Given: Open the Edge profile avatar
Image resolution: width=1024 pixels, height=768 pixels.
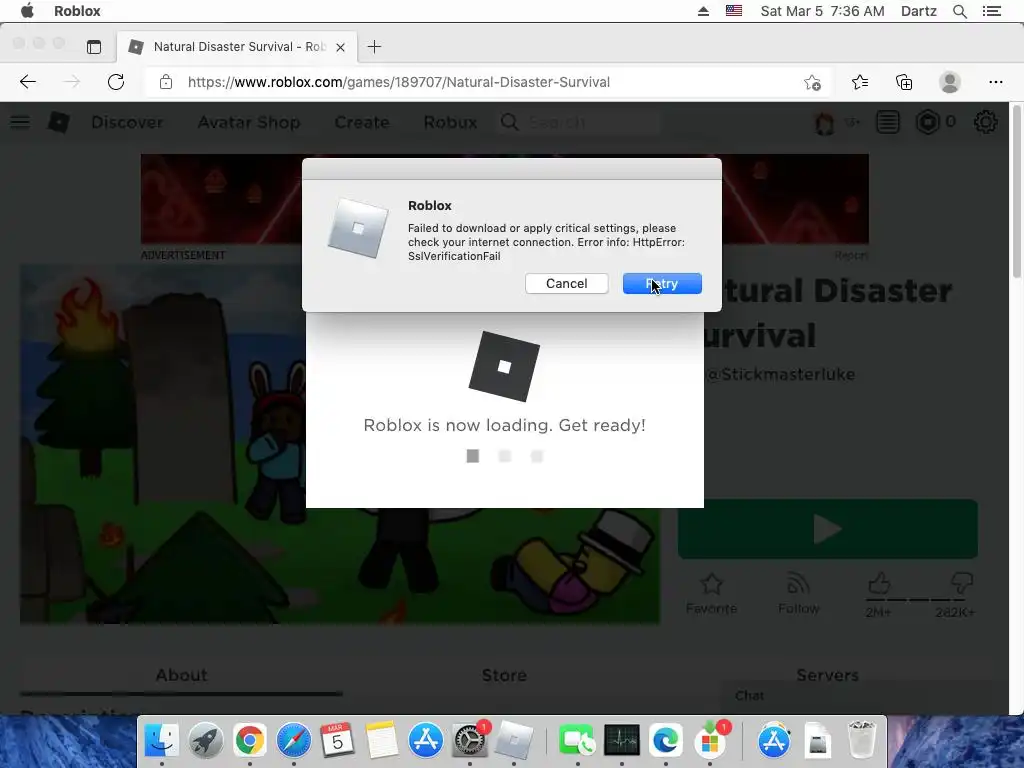Looking at the screenshot, I should point(950,82).
